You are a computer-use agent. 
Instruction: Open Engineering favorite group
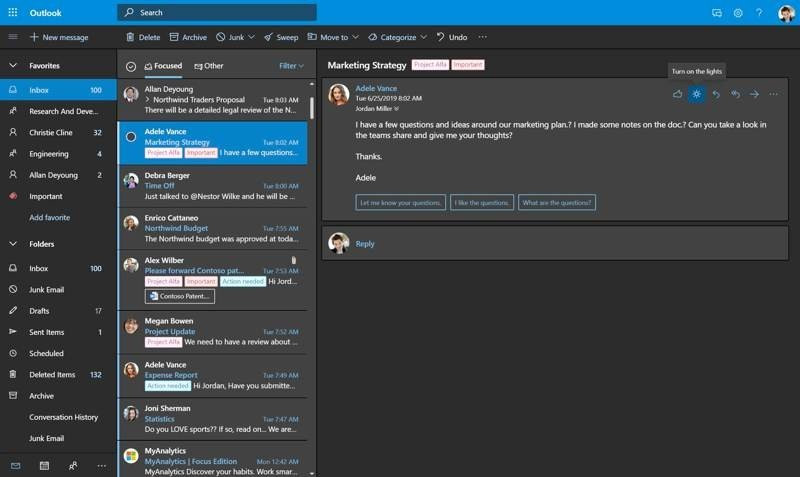click(x=58, y=154)
